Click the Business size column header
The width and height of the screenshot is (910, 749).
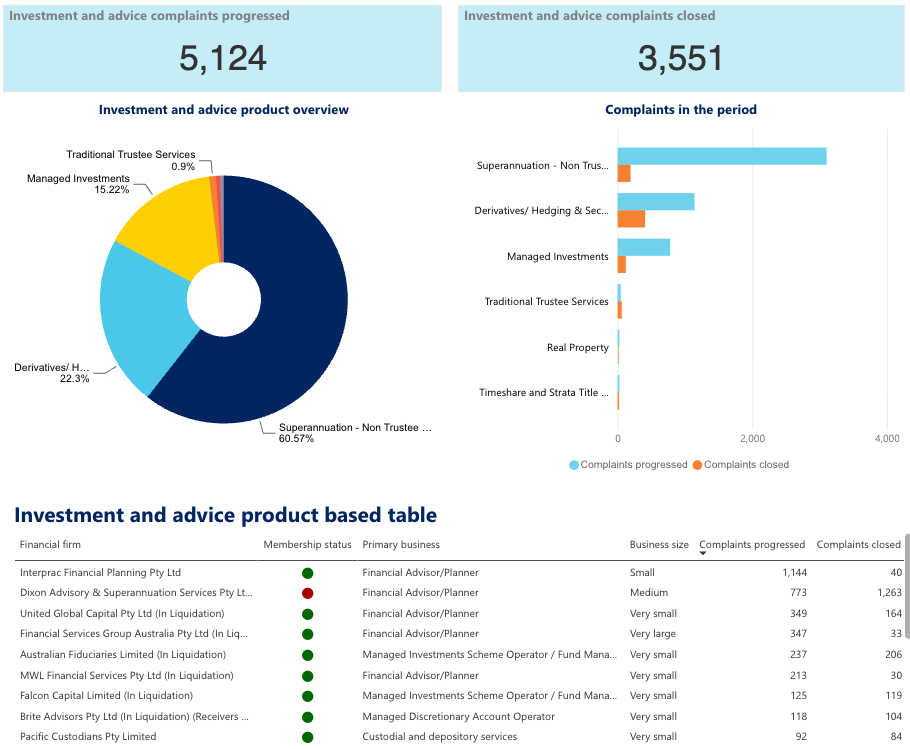coord(659,544)
